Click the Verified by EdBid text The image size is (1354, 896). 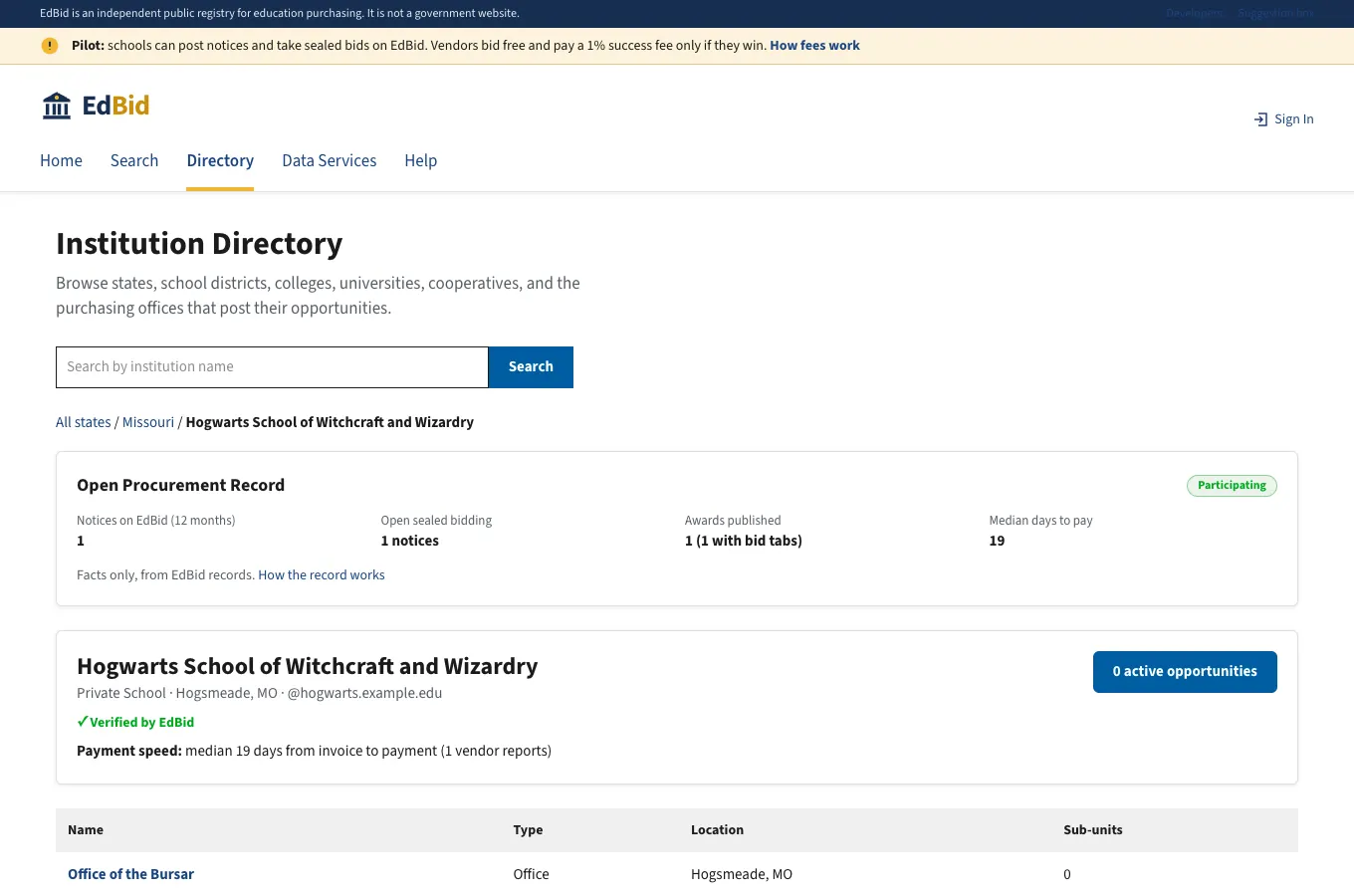coord(141,722)
